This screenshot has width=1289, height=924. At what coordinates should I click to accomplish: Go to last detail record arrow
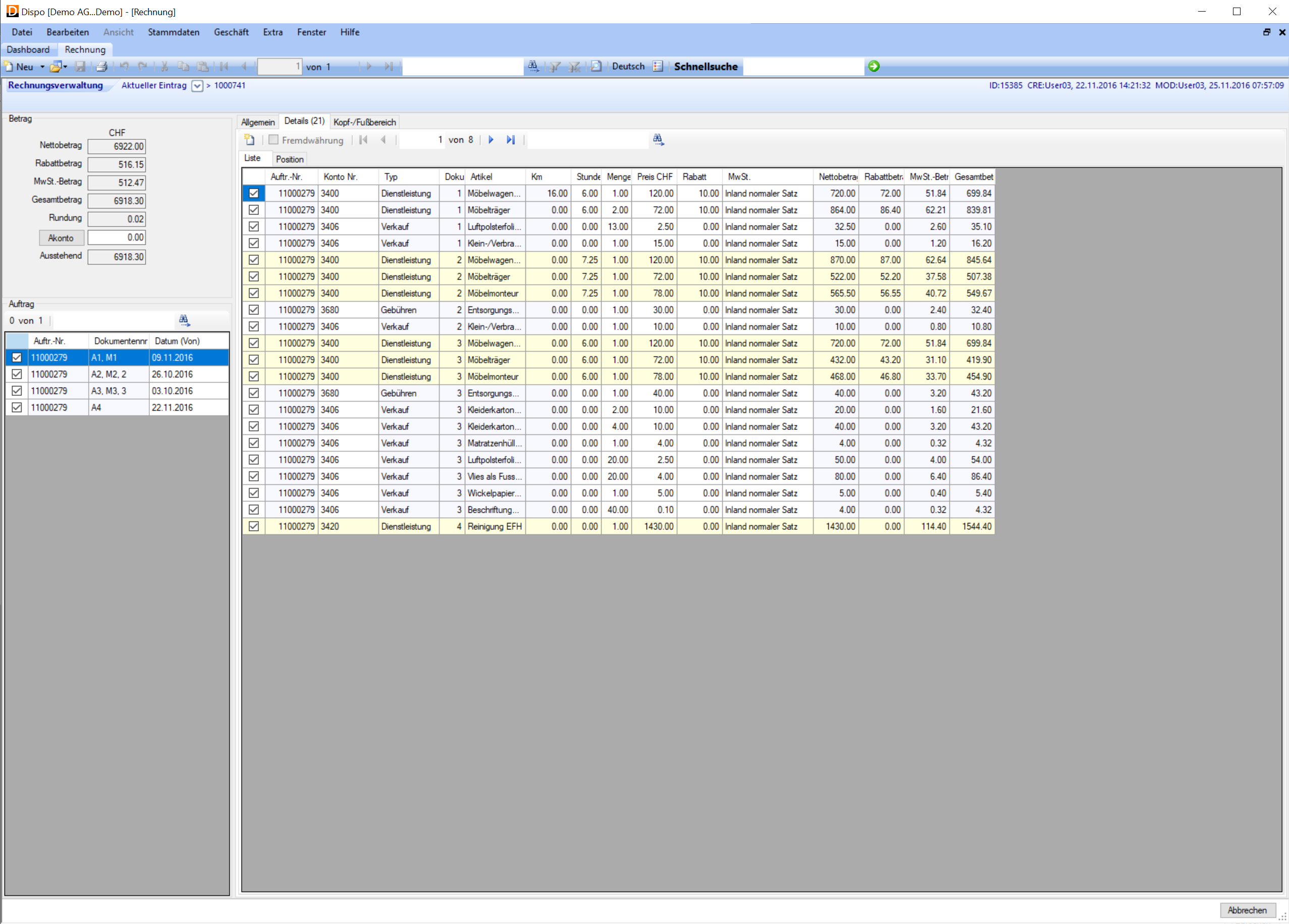pyautogui.click(x=511, y=140)
